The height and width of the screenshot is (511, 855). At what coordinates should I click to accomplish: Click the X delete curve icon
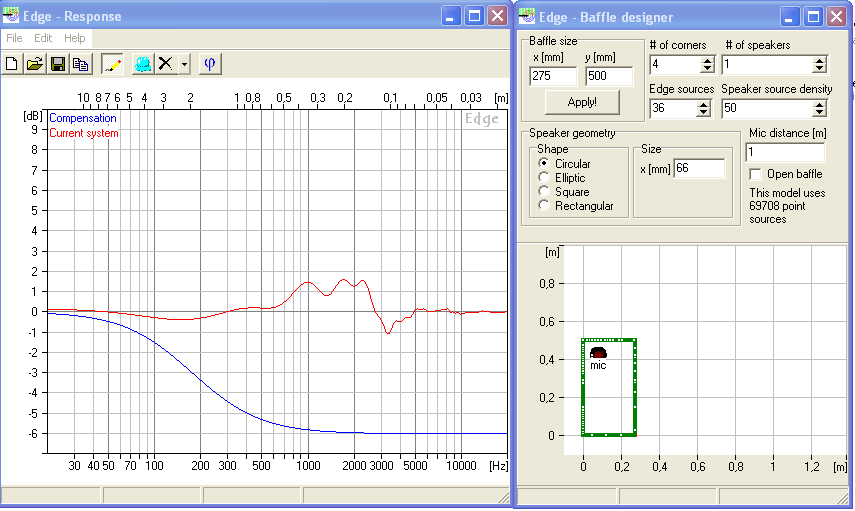coord(165,64)
